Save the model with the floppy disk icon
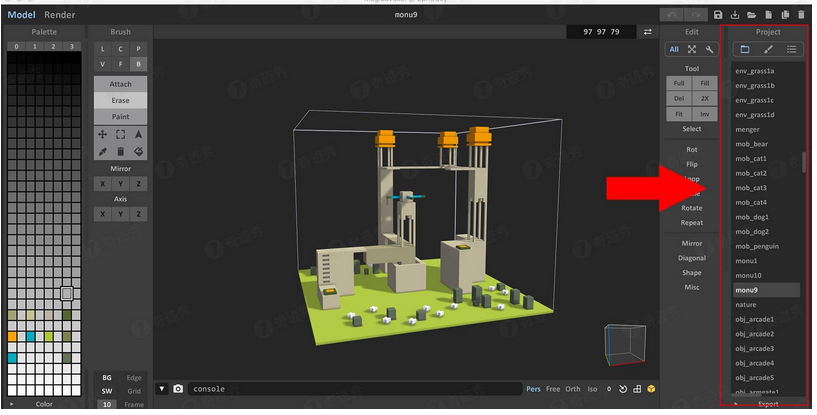 tap(718, 15)
